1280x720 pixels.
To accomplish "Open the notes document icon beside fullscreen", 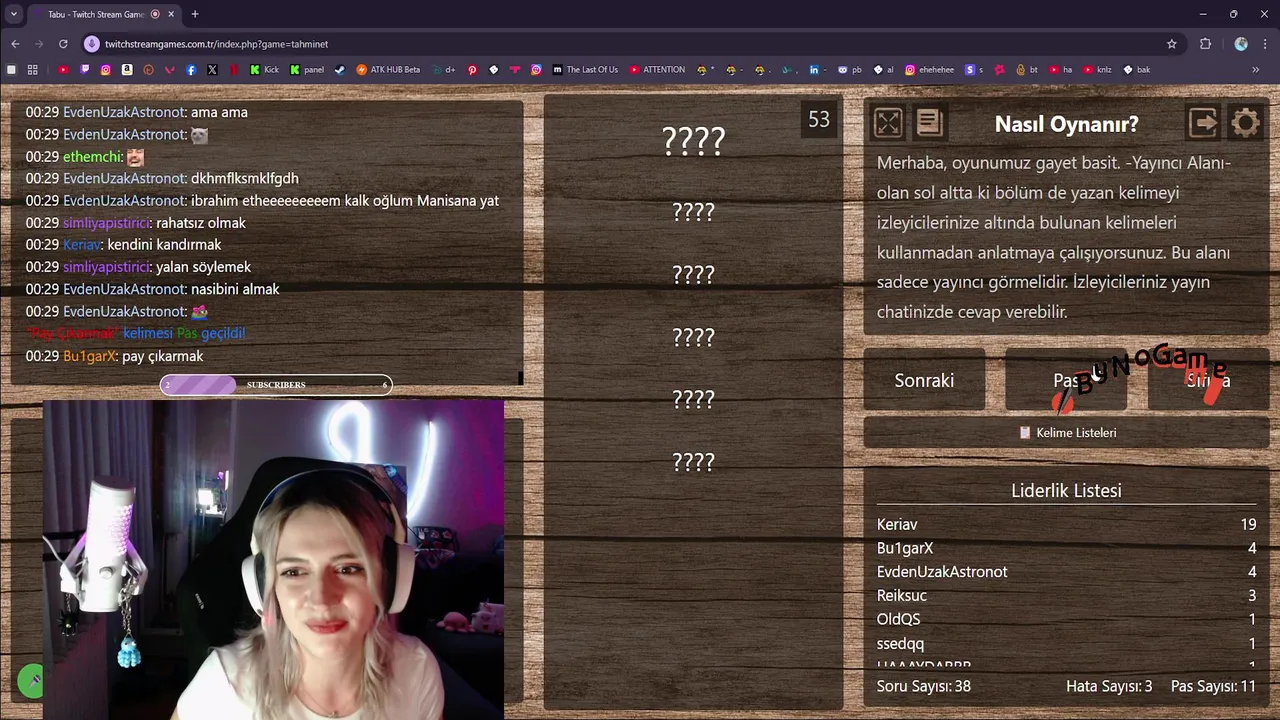I will click(929, 123).
